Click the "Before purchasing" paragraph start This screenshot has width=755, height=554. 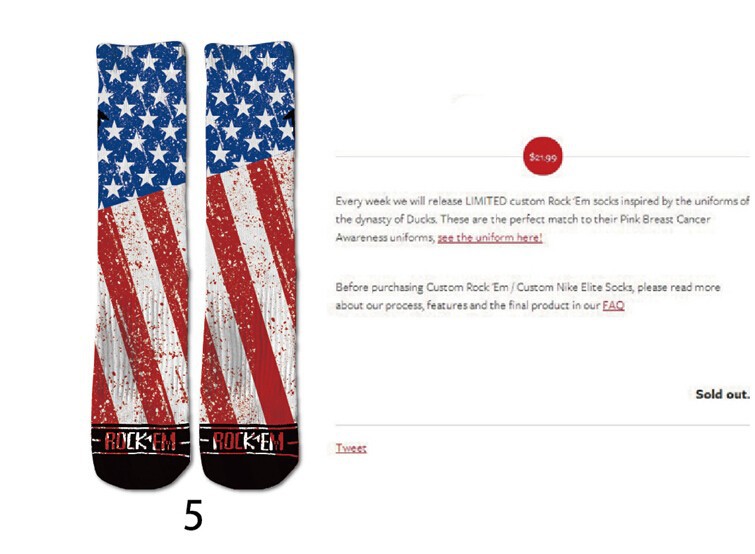pyautogui.click(x=379, y=287)
